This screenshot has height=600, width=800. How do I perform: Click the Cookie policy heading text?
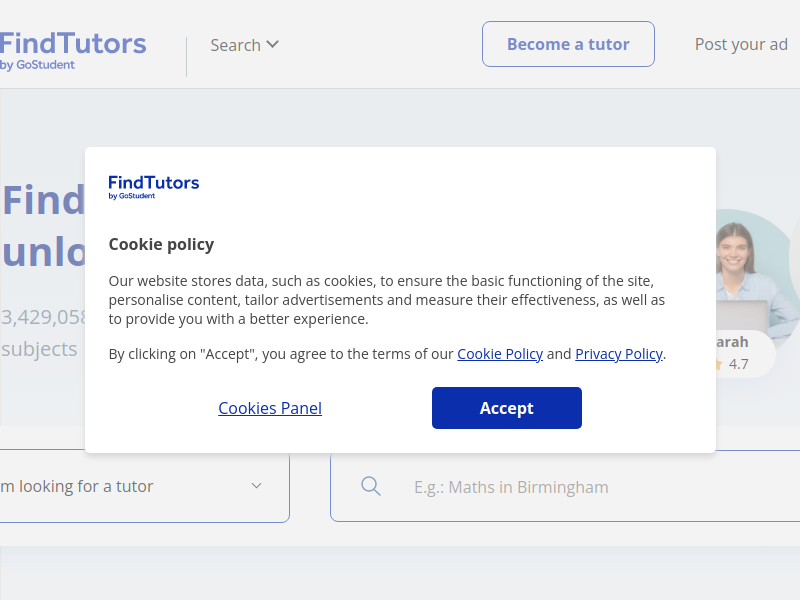[161, 244]
